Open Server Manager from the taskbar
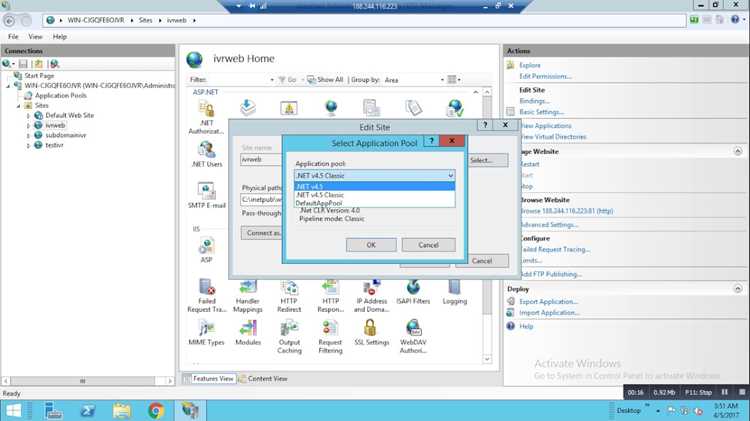Viewport: 750px width, 421px height. coord(53,410)
